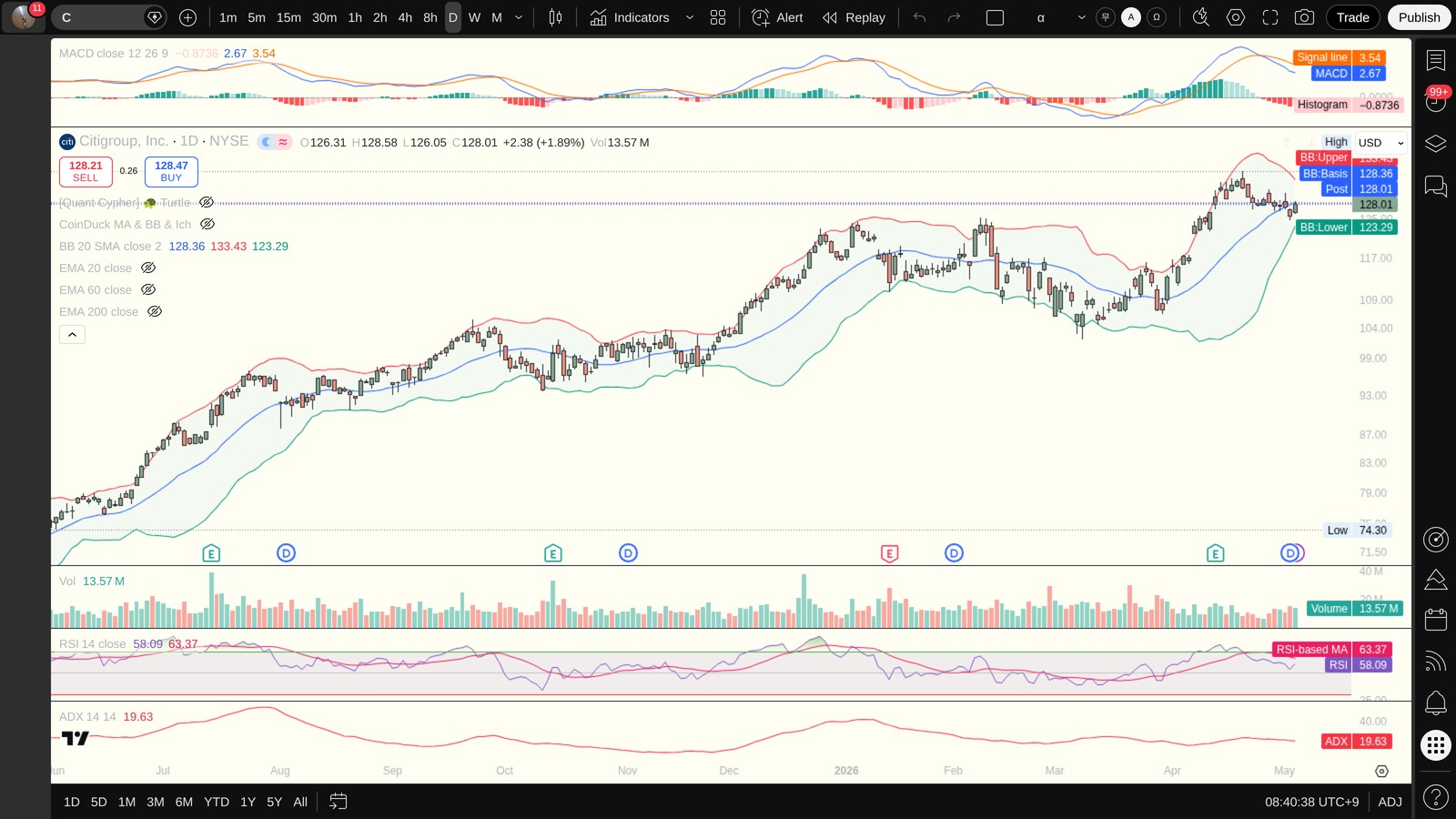Open the quick search lightning icon
This screenshot has height=819, width=1456.
click(1201, 17)
